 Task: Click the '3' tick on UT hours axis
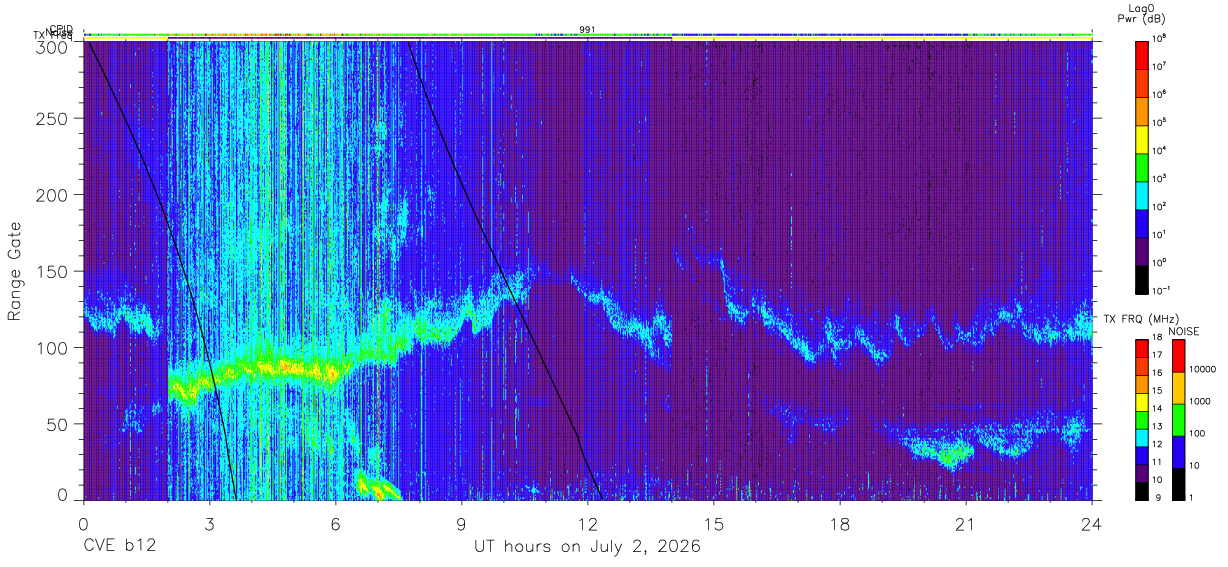[x=210, y=524]
